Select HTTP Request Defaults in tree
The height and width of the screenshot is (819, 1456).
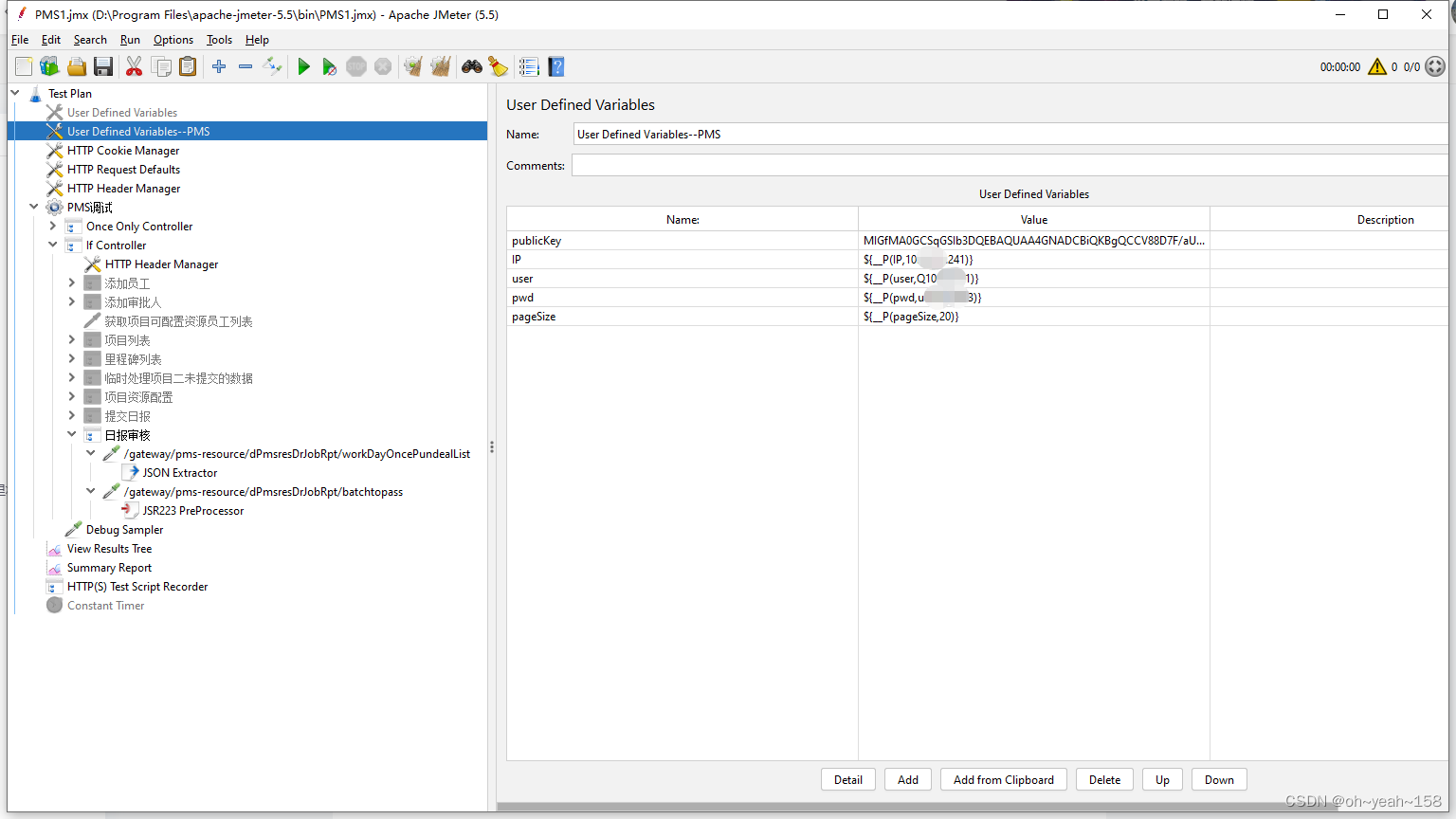pos(123,169)
